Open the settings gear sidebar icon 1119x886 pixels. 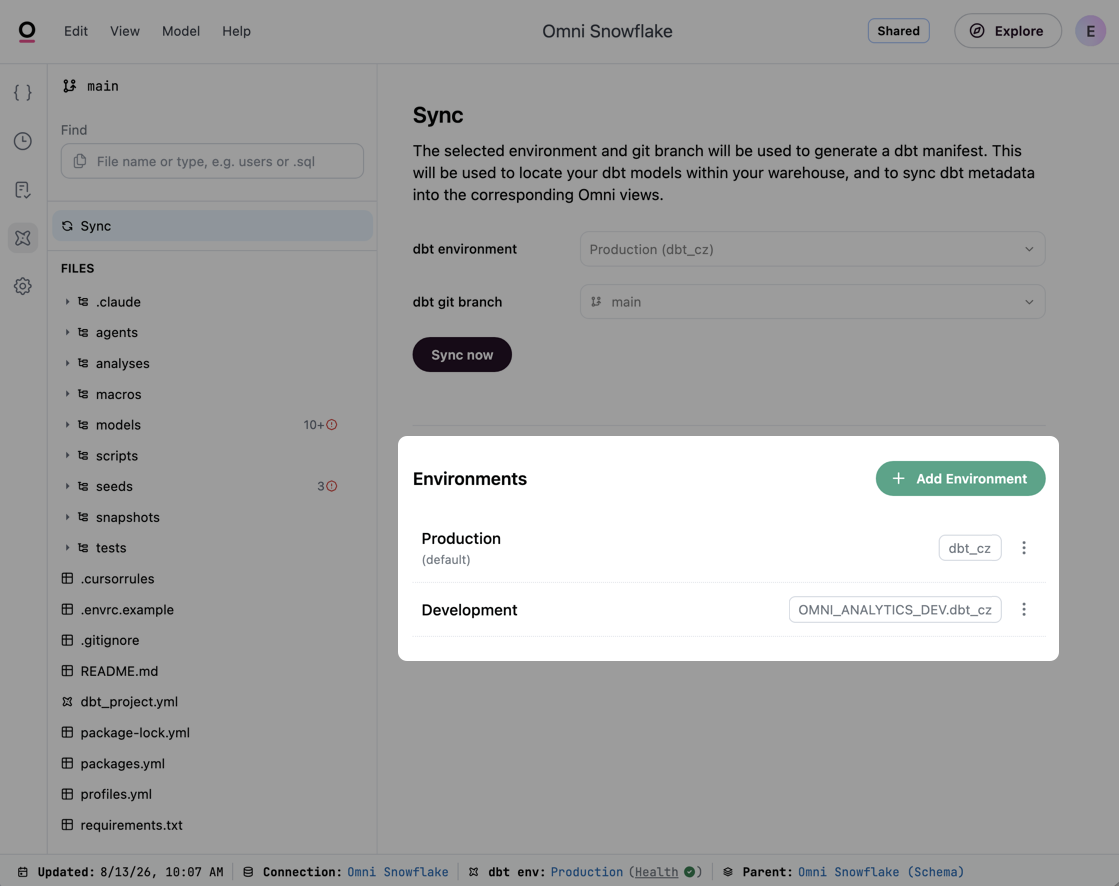coord(23,286)
